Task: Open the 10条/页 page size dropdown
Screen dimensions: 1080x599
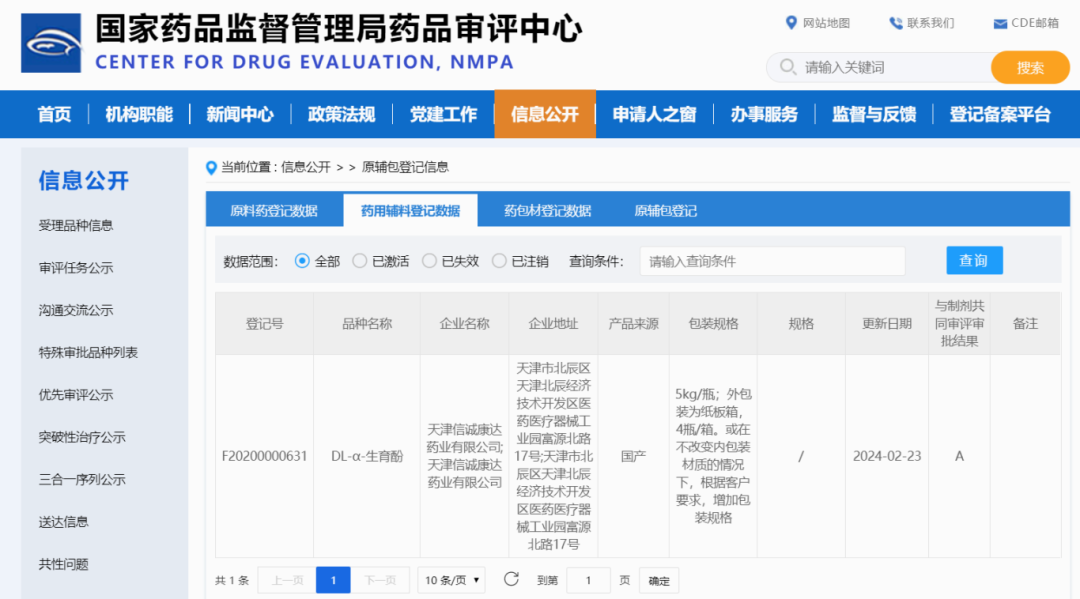Action: tap(450, 580)
